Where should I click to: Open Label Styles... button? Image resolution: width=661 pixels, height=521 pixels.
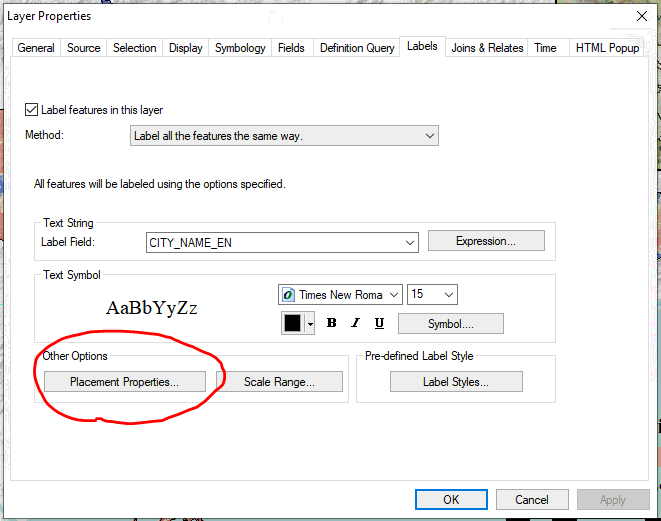tap(456, 381)
